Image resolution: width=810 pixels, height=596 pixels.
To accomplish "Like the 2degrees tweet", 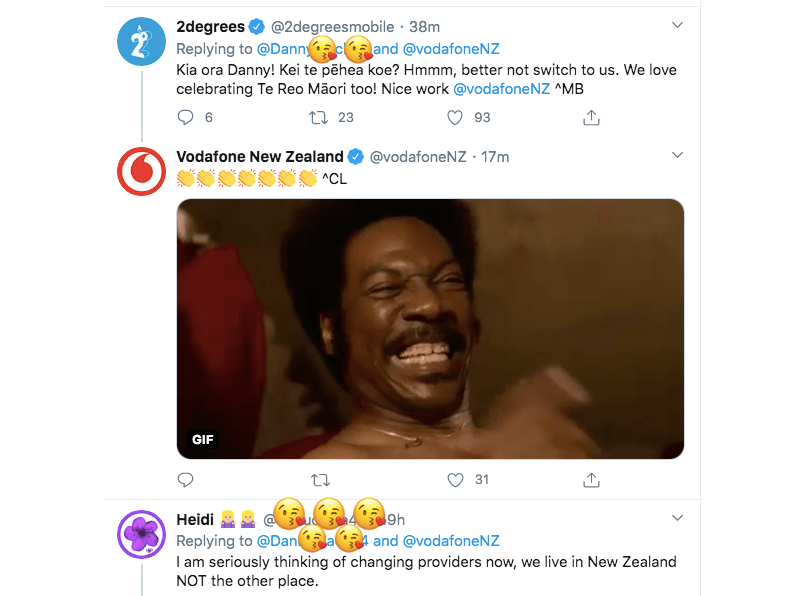I will 455,118.
